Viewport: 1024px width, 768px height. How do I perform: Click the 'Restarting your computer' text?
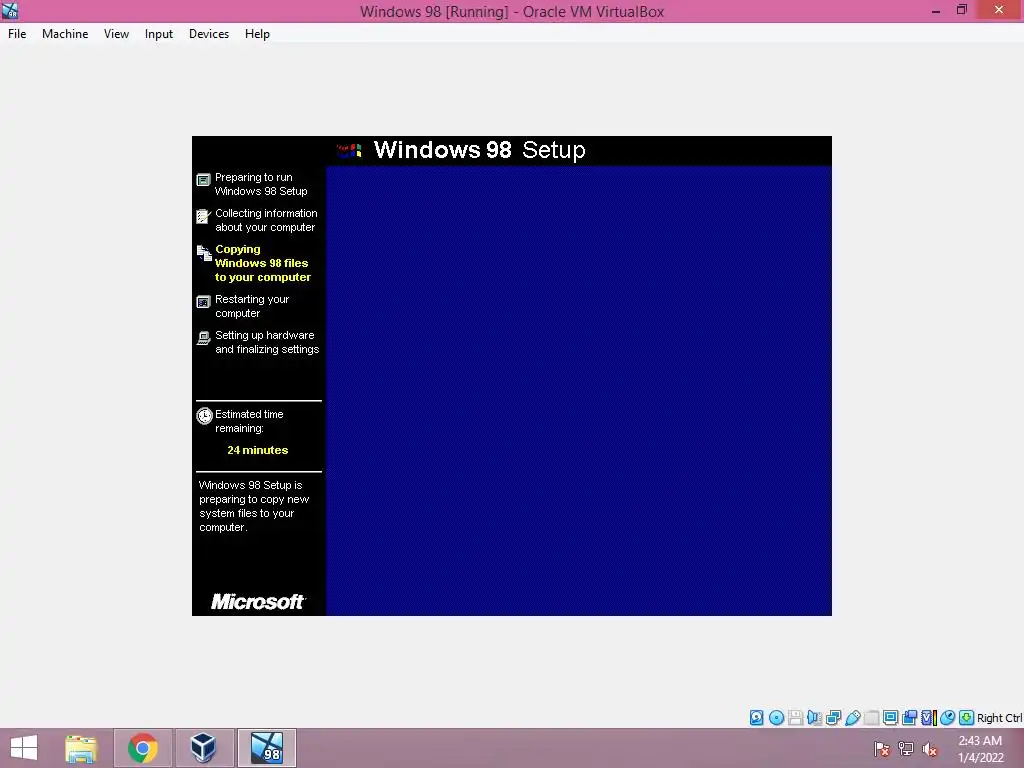[x=252, y=306]
